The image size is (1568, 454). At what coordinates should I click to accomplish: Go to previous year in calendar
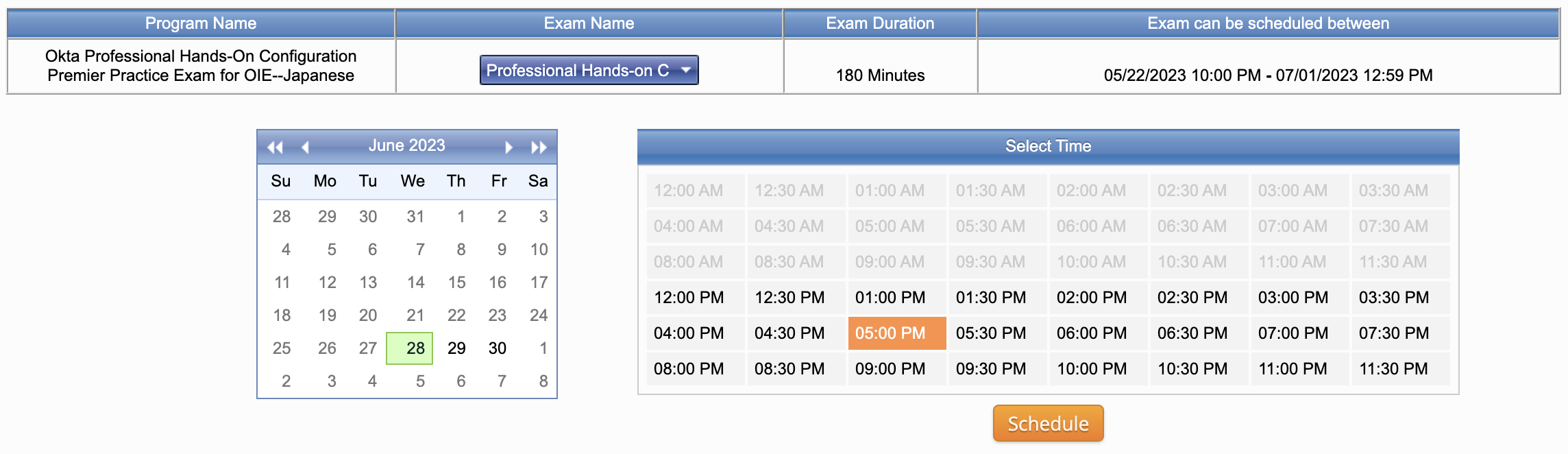[x=275, y=147]
